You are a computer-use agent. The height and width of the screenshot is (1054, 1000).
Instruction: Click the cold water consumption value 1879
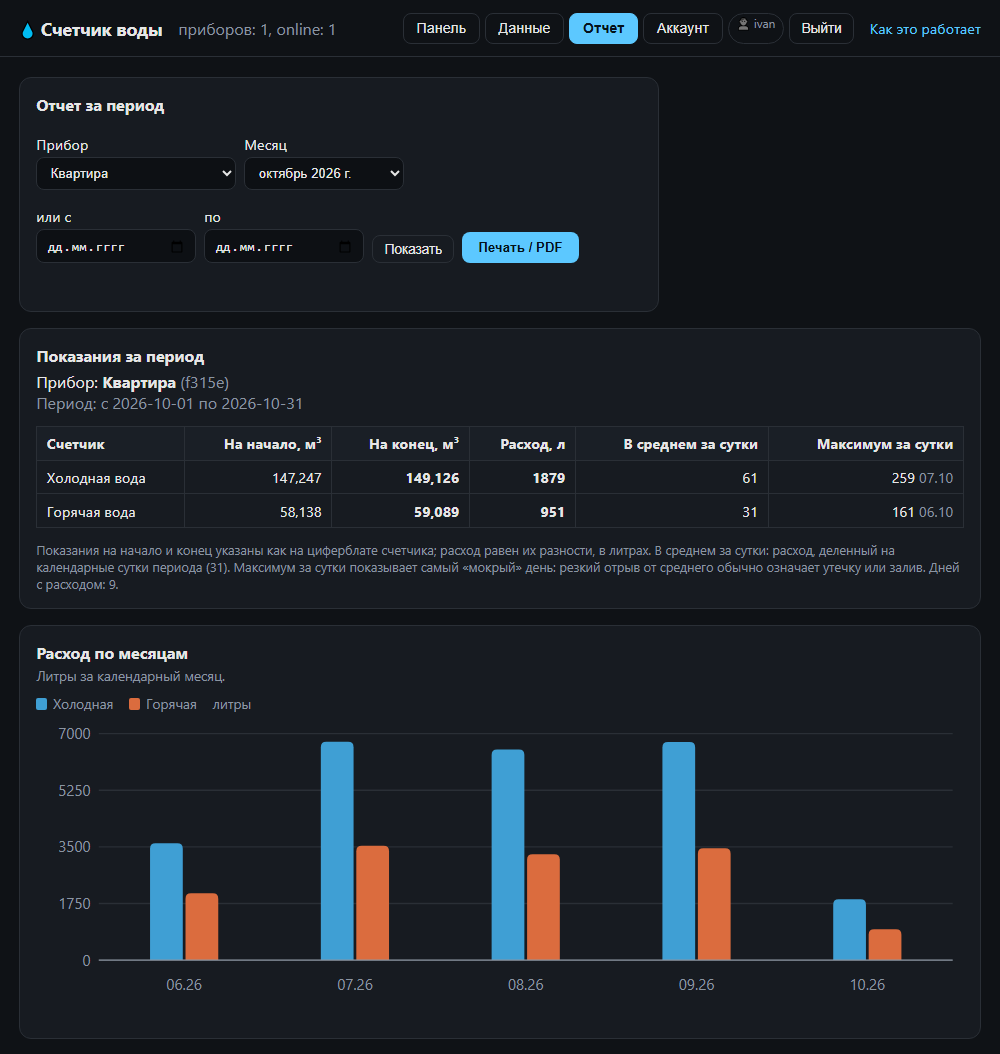tap(549, 479)
